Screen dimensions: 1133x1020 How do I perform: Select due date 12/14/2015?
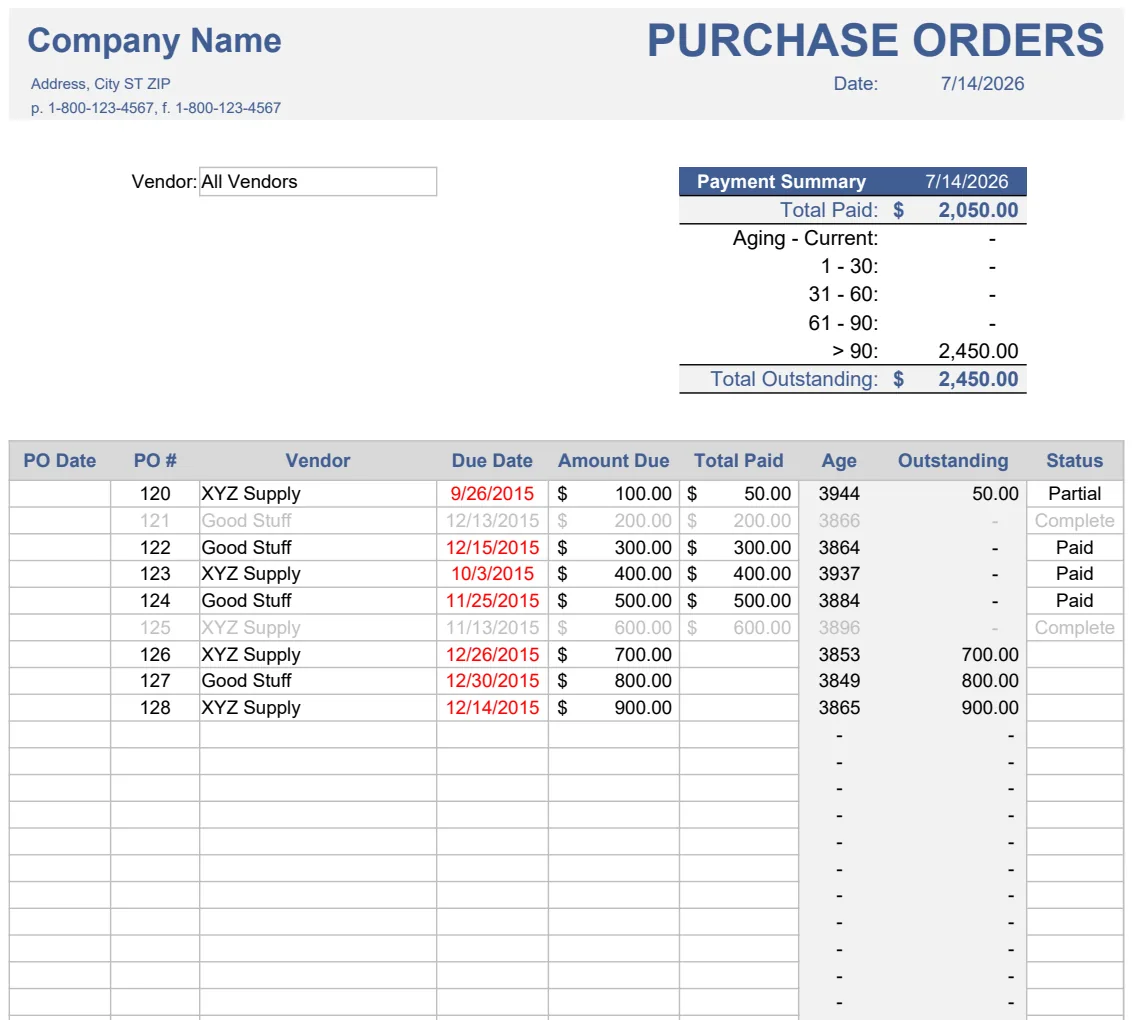tap(492, 708)
